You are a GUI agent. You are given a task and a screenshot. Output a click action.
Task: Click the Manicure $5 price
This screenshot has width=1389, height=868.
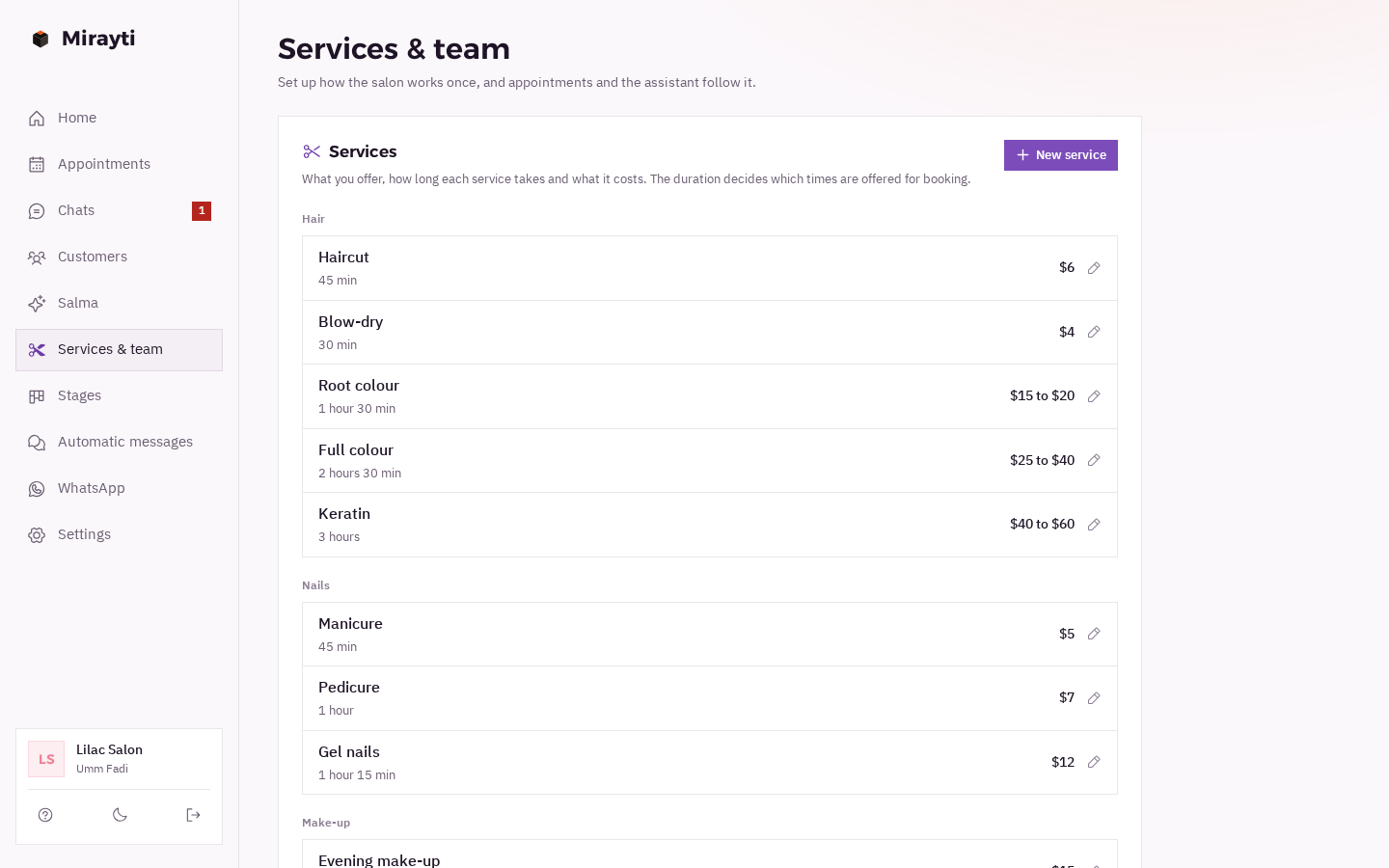[1067, 634]
